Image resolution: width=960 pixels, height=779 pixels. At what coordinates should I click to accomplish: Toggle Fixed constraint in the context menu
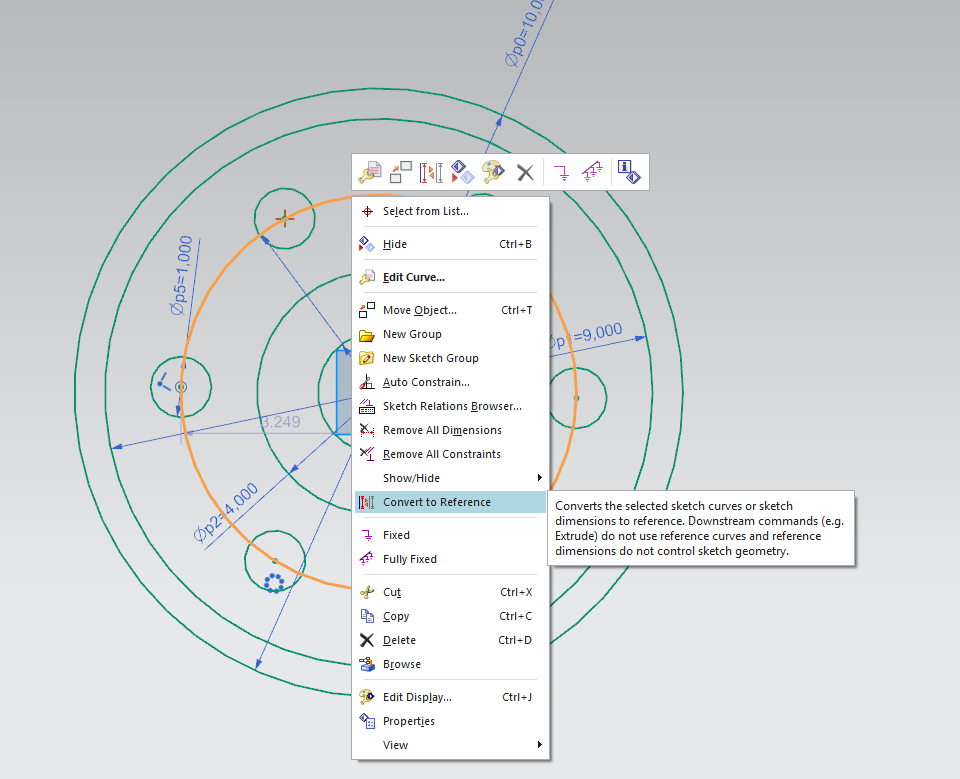click(x=396, y=535)
